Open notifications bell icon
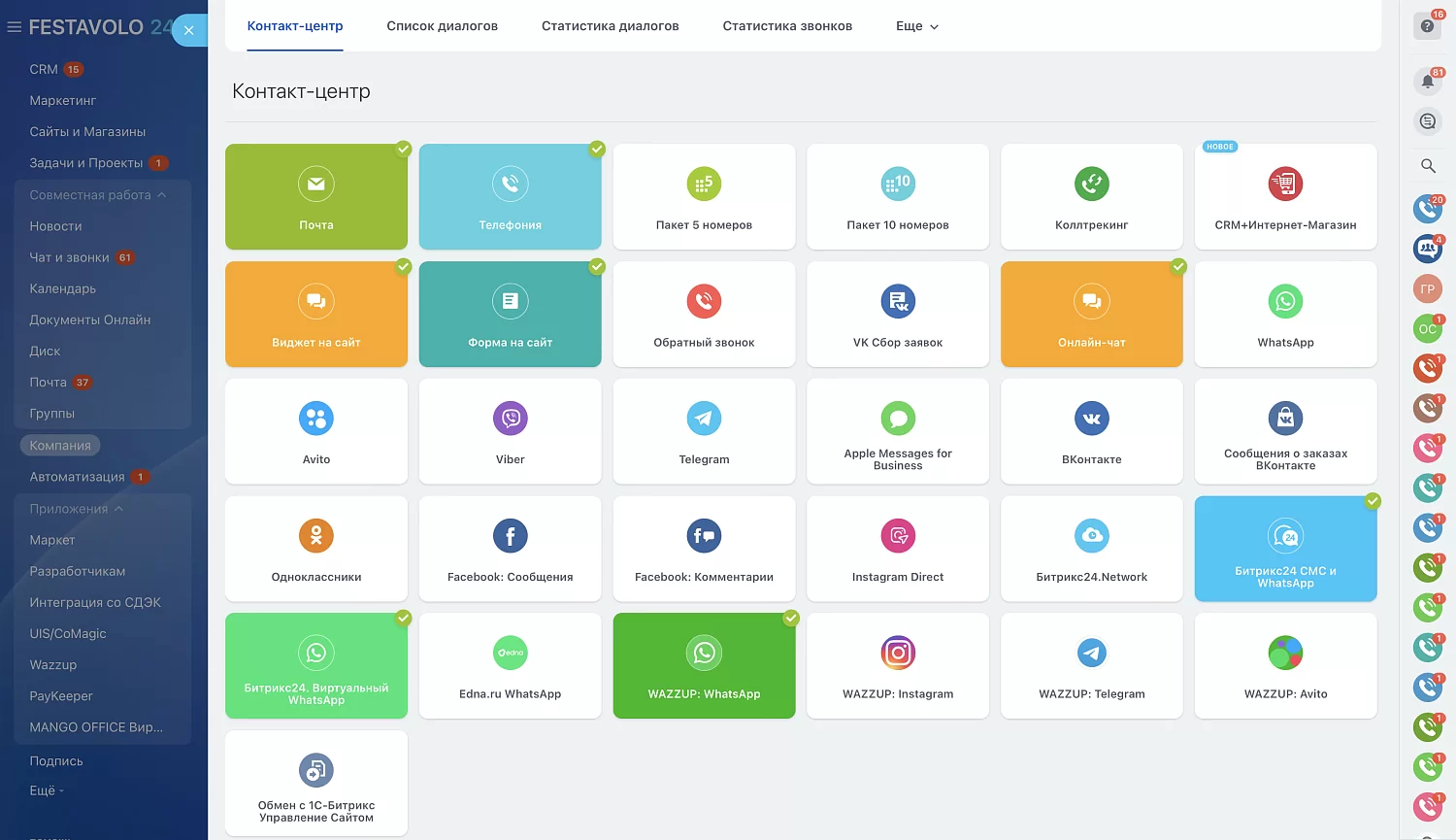 (1428, 82)
